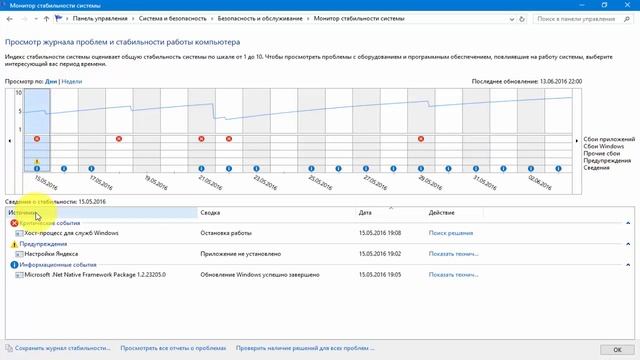Click the Остановка работы summary cell
Screen dimensions: 640x360
pyautogui.click(x=226, y=233)
